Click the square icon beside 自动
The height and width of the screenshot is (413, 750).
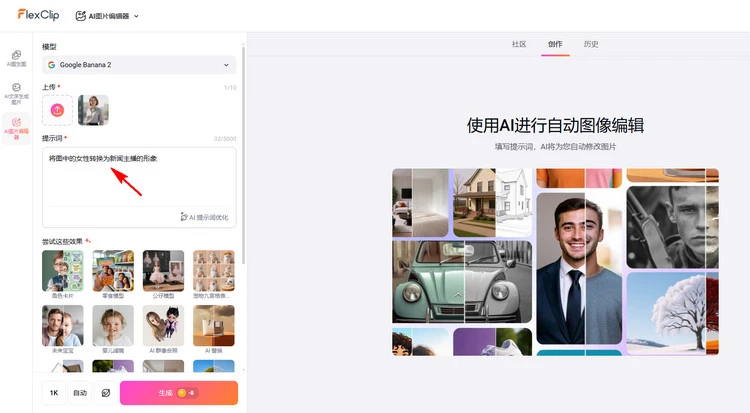pos(106,393)
